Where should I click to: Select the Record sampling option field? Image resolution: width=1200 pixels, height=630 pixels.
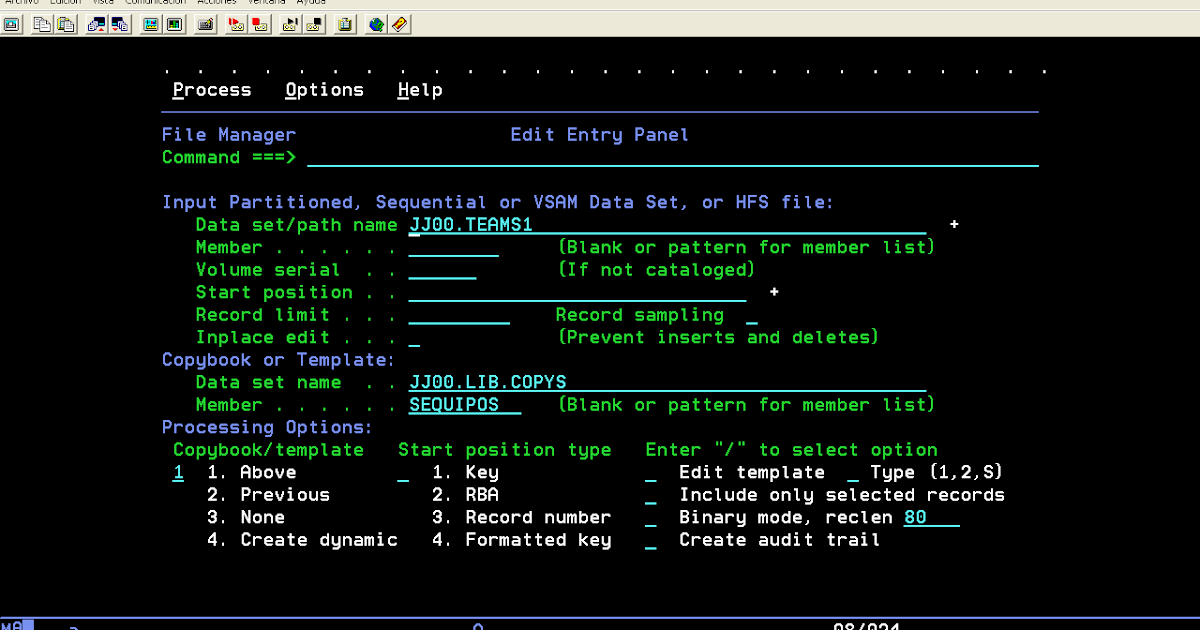click(752, 315)
